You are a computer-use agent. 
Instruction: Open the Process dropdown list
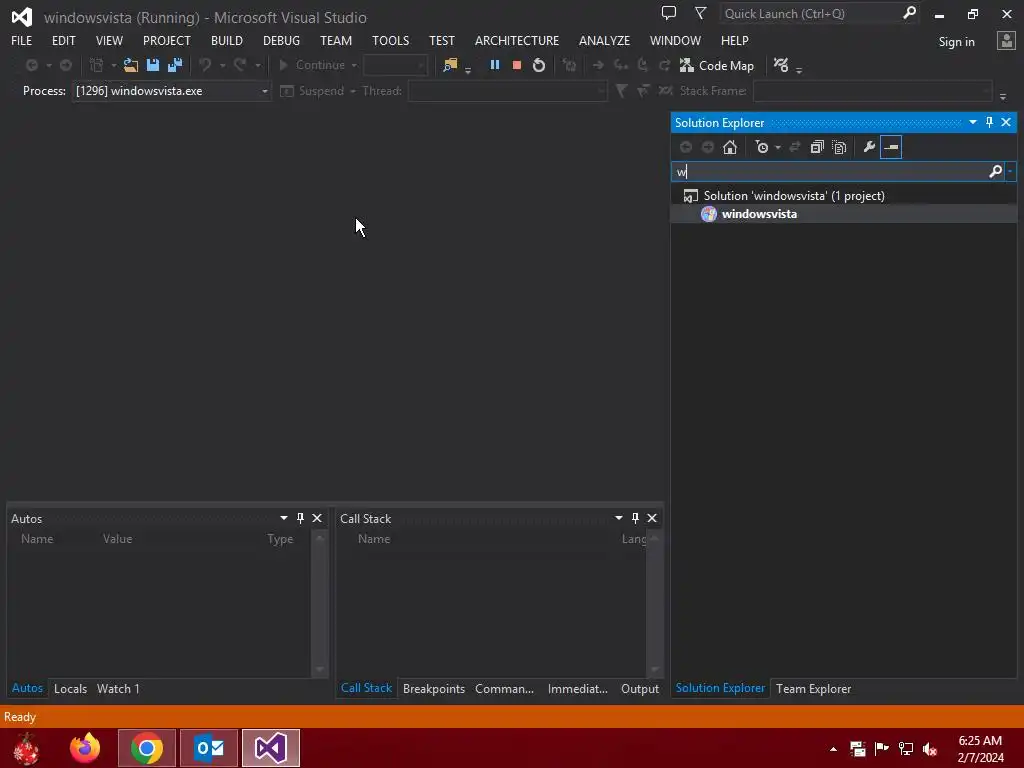click(x=264, y=91)
